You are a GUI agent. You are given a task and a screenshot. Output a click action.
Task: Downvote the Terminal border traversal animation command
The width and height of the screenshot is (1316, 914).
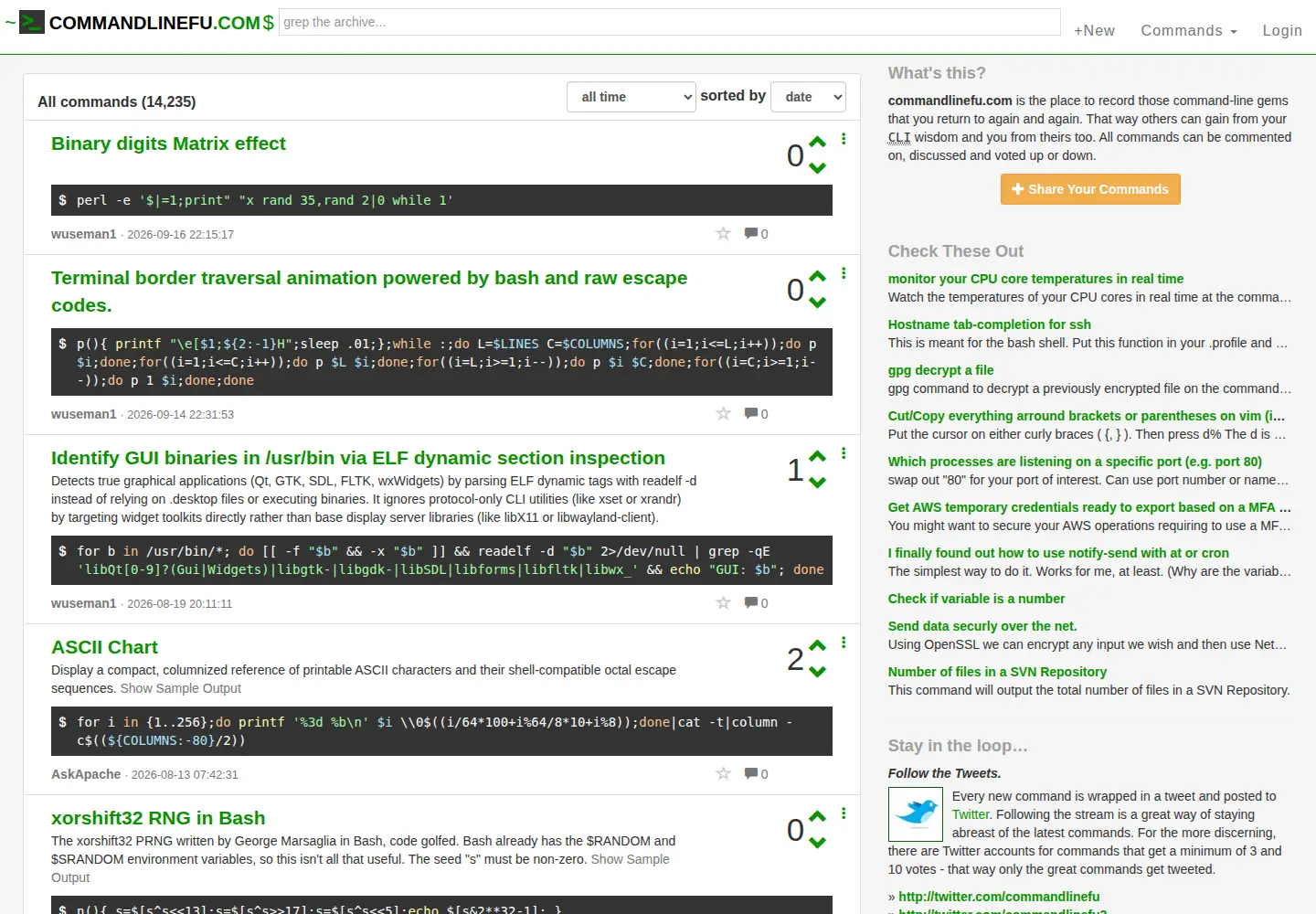click(x=817, y=303)
